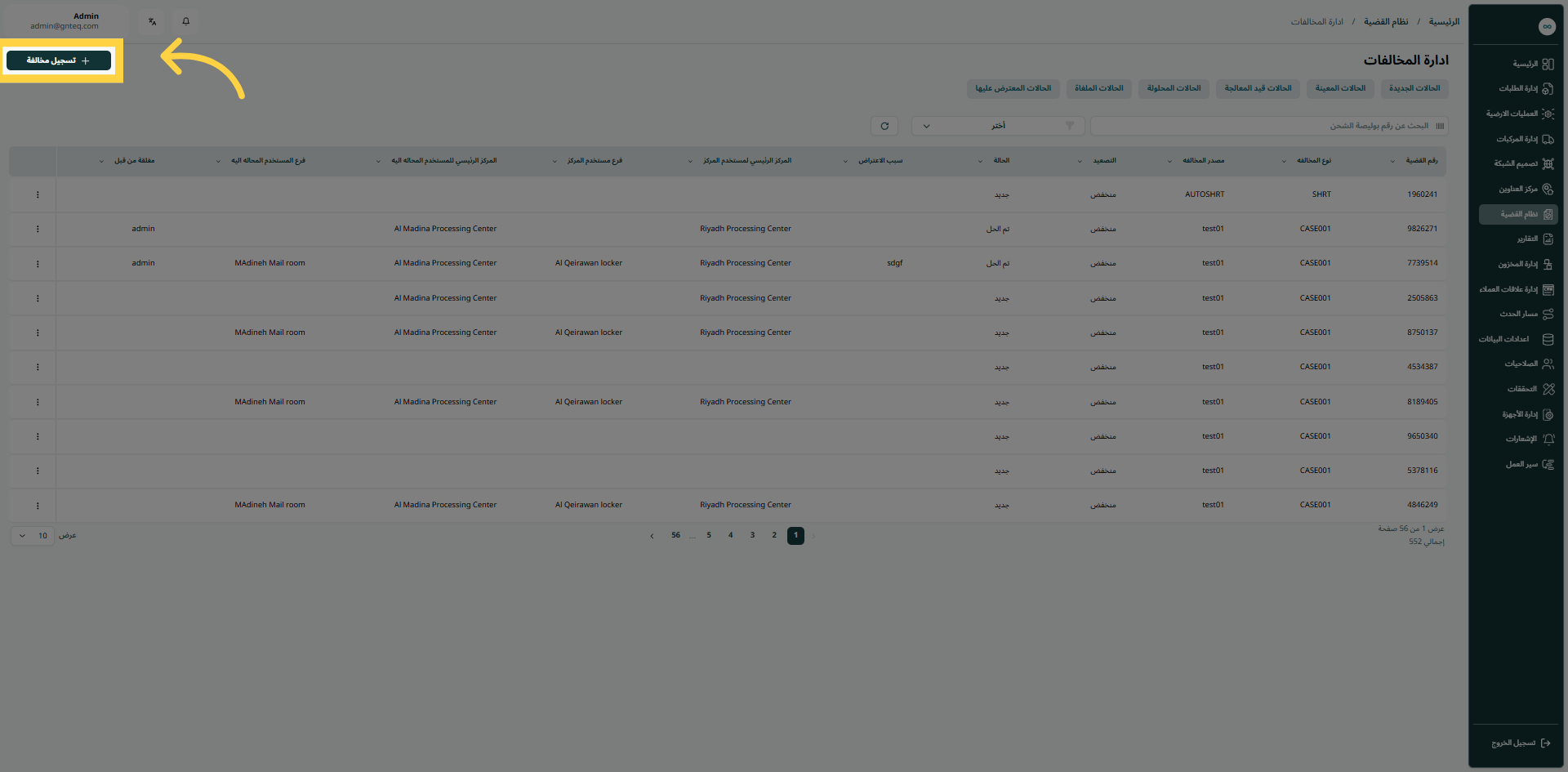The height and width of the screenshot is (772, 1568).
Task: Click the waybill number search field
Action: click(1266, 126)
